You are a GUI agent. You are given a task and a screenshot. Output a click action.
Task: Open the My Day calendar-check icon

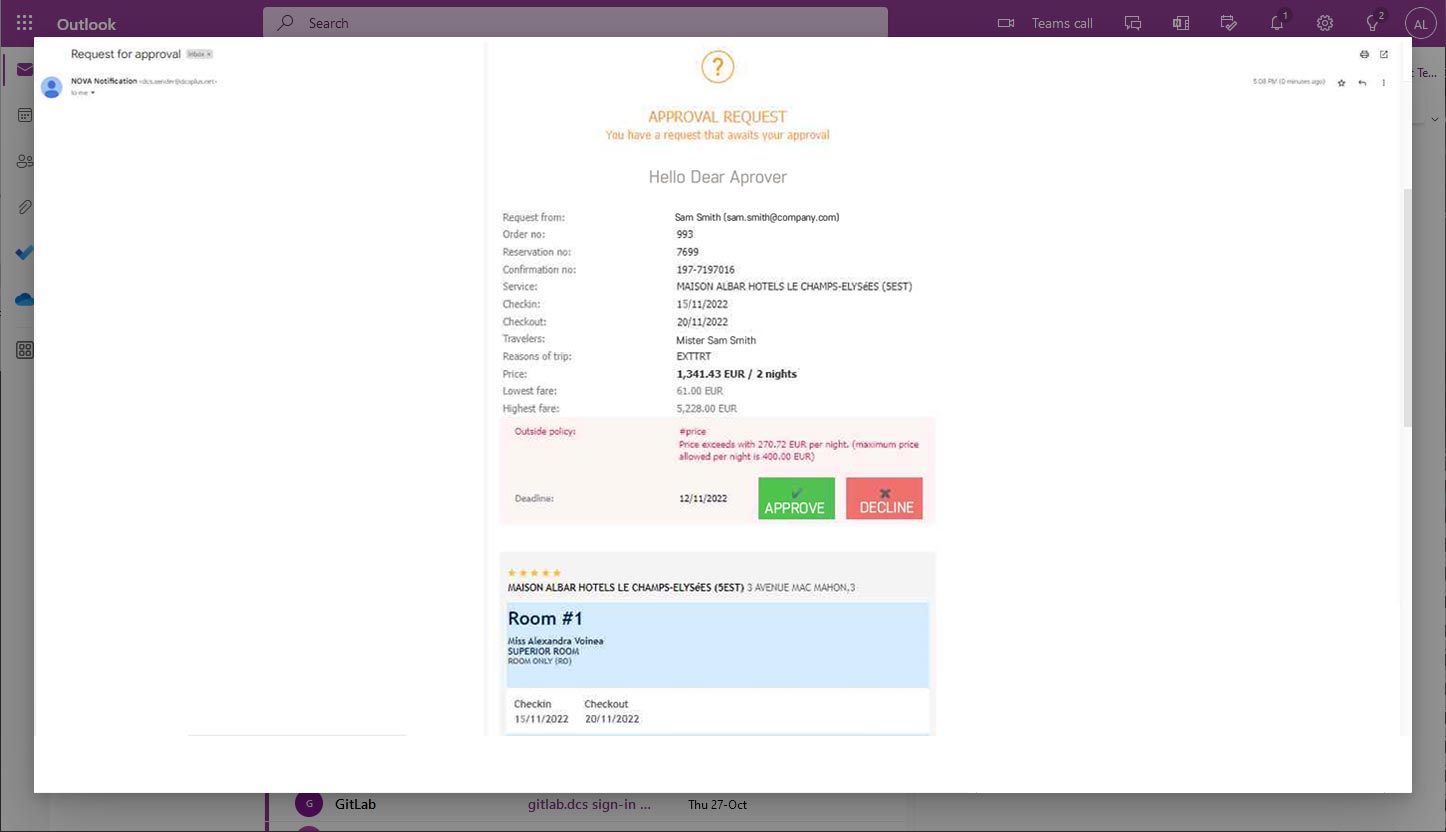[1229, 23]
